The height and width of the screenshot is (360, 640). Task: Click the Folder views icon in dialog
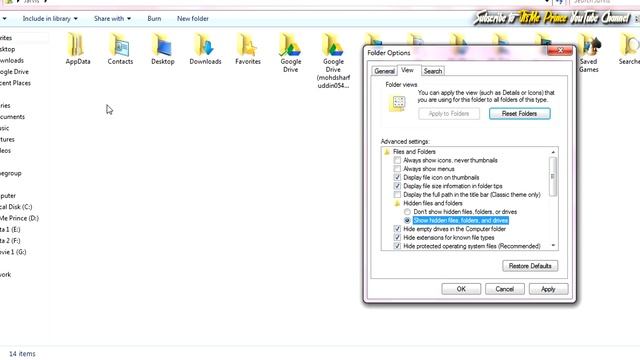tap(398, 103)
